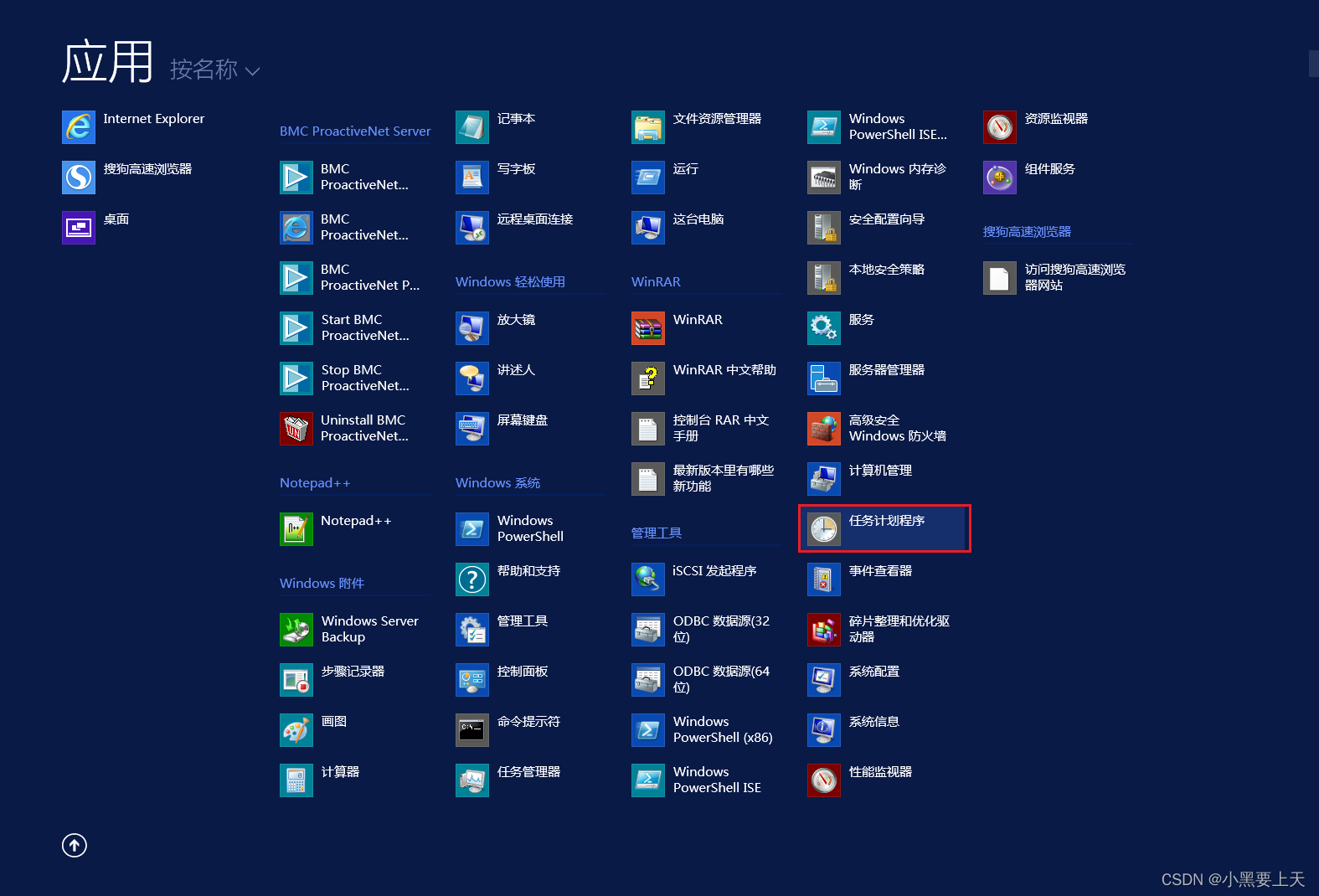The height and width of the screenshot is (896, 1319).
Task: Select the 搜狗高速浏览器 group header
Action: [1027, 232]
